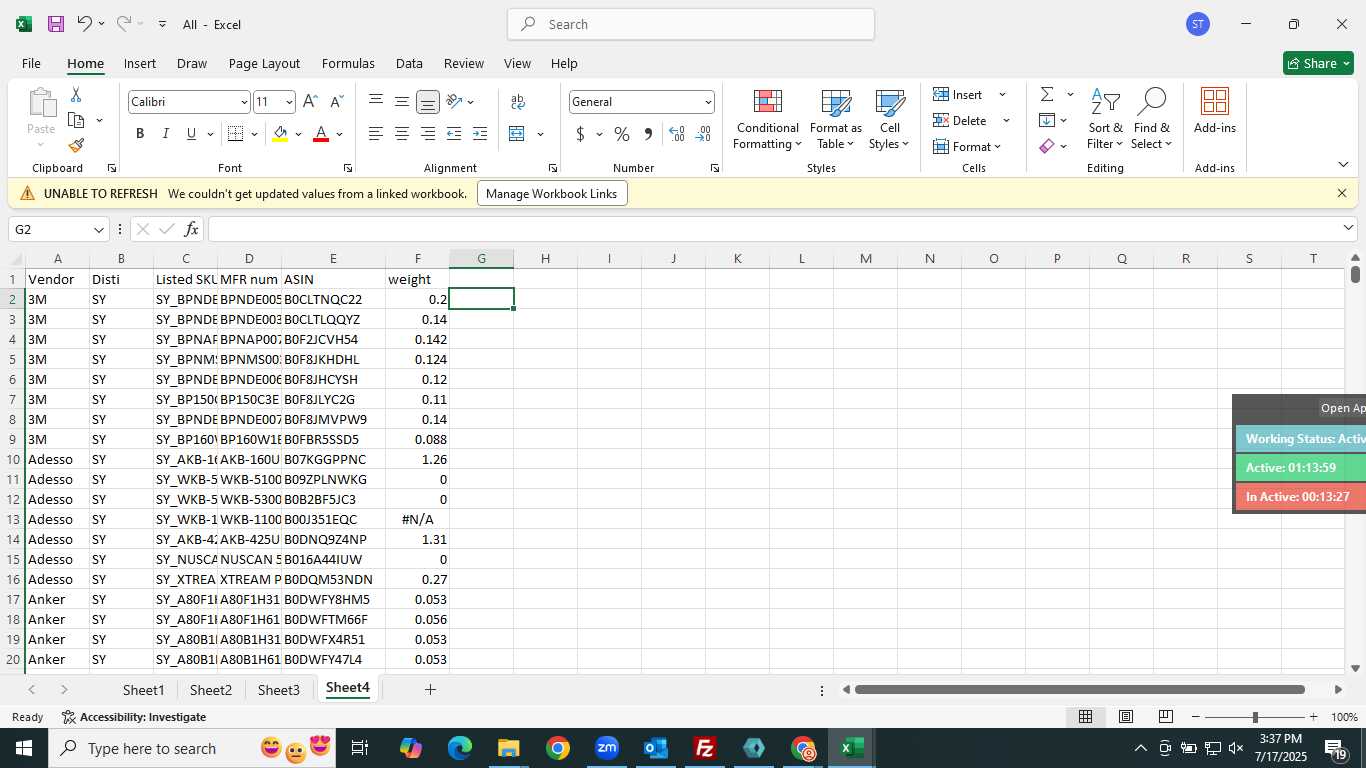Click the Decrease Decimal icon
Screen dimensions: 1366x768
pos(703,134)
